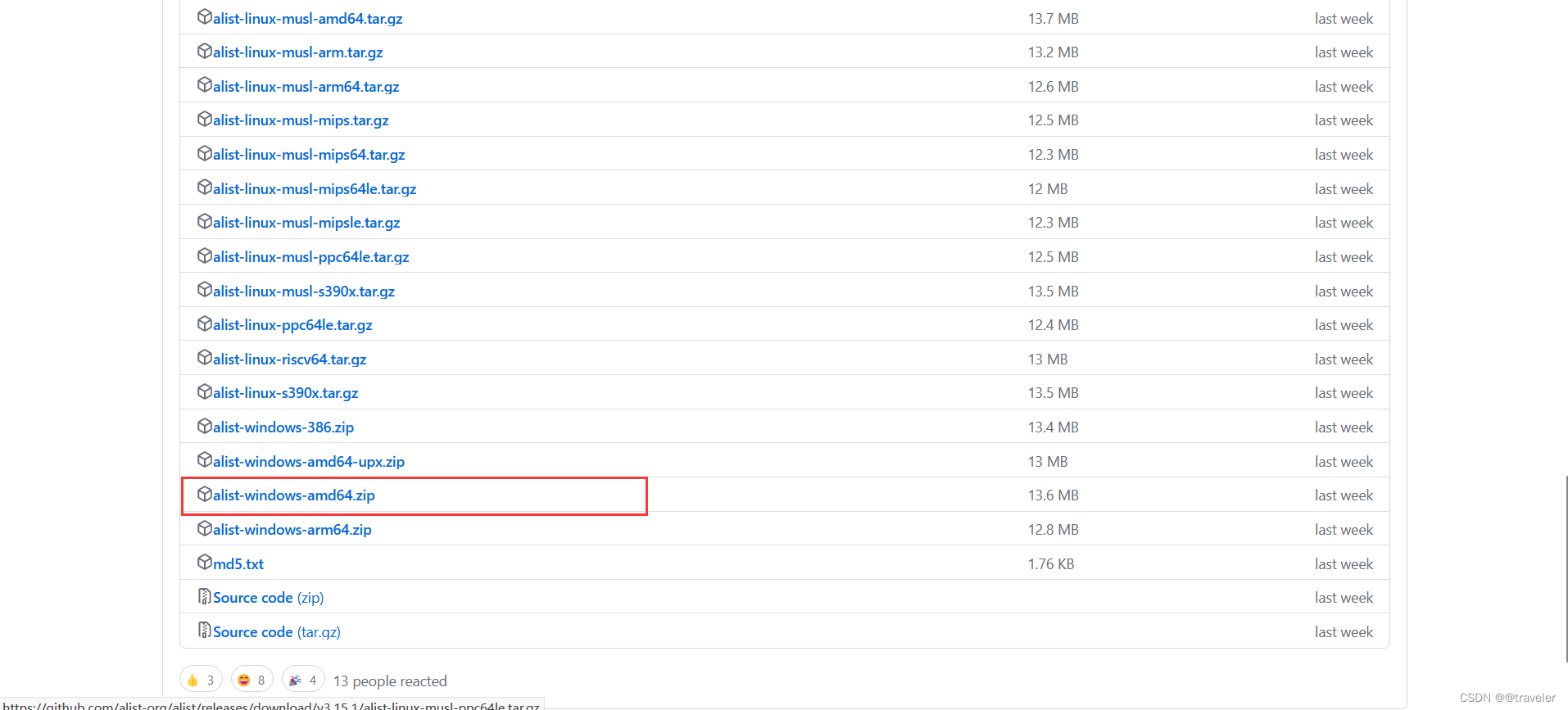Download alist-windows-amd64-upx.zip asset
This screenshot has height=710, width=1568.
(x=309, y=462)
